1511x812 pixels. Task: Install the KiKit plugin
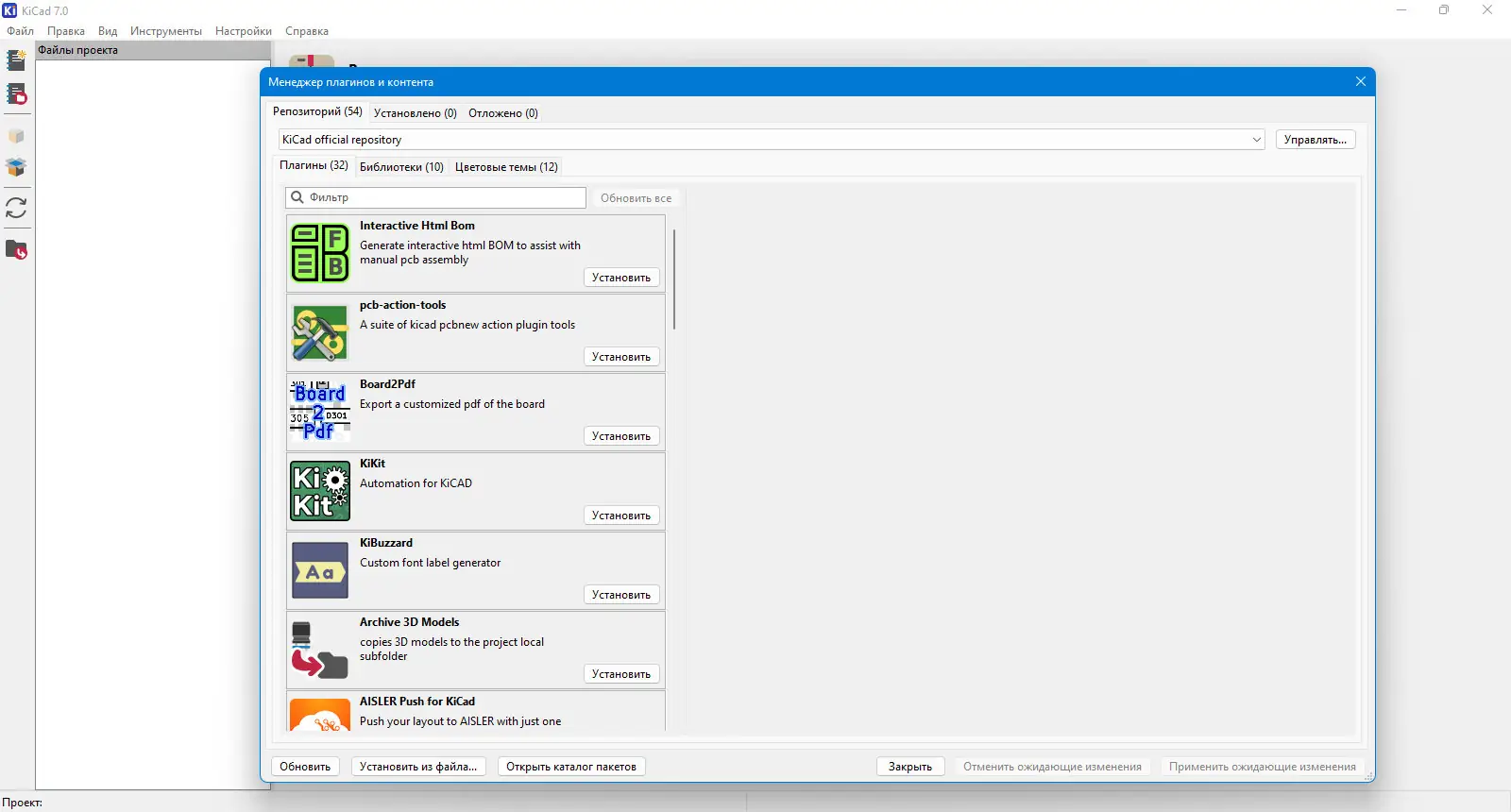click(621, 516)
